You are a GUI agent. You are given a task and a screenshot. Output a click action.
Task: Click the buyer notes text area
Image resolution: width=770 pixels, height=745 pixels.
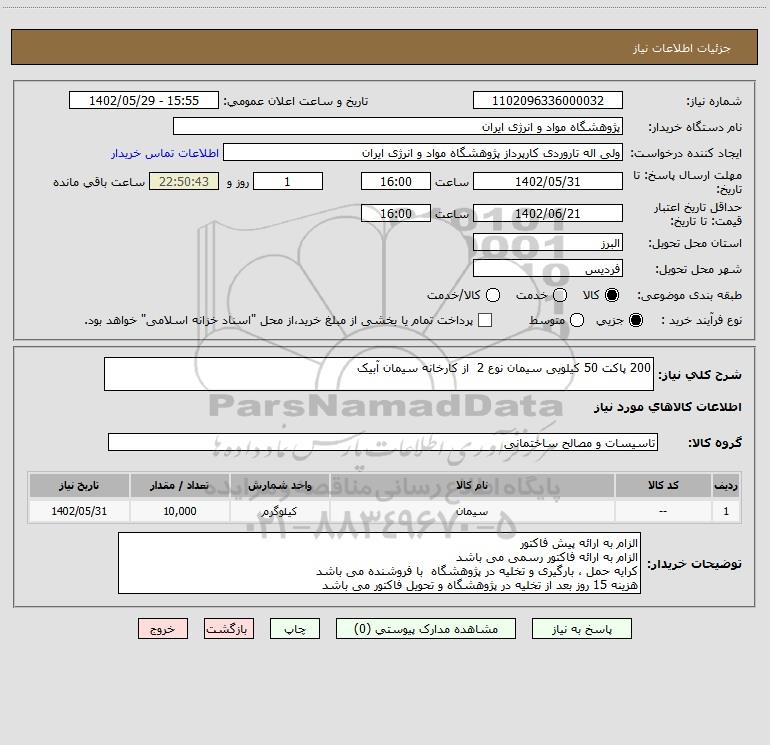[379, 563]
